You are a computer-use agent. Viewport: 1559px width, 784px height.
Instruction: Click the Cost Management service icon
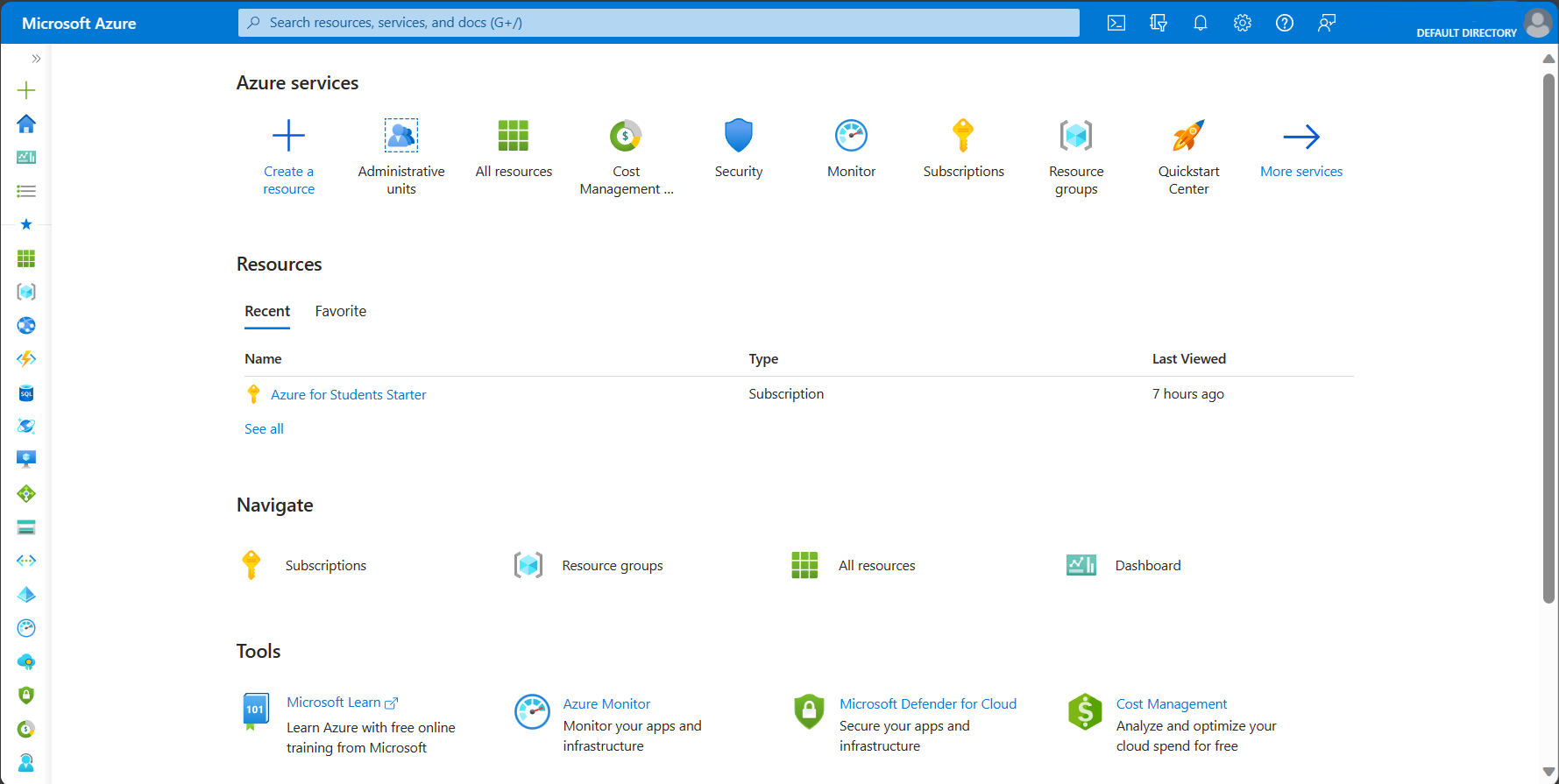[x=626, y=136]
